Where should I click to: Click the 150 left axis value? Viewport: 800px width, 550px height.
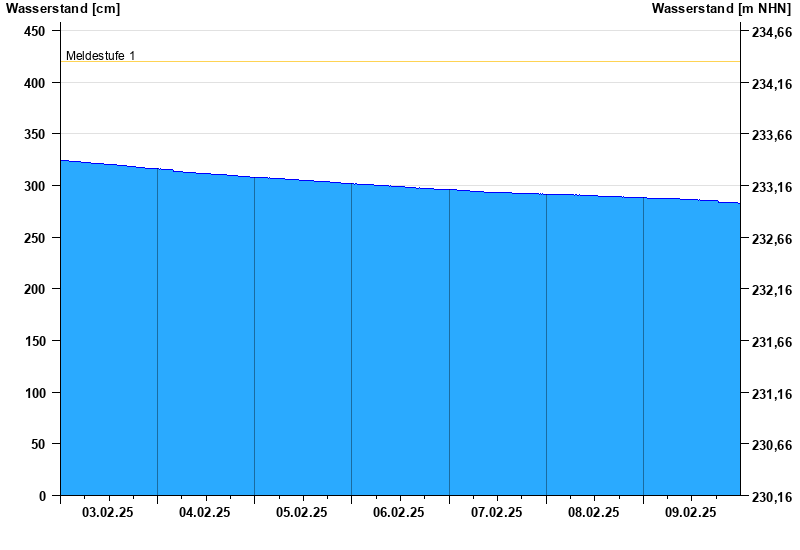35,341
